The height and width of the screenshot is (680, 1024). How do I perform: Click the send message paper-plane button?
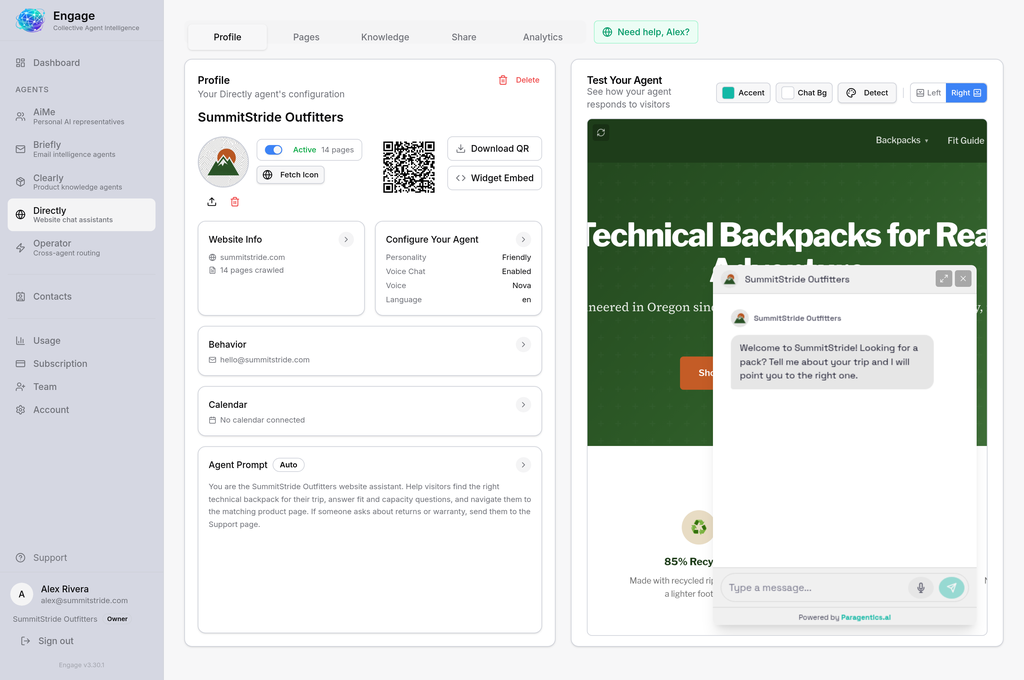[952, 588]
